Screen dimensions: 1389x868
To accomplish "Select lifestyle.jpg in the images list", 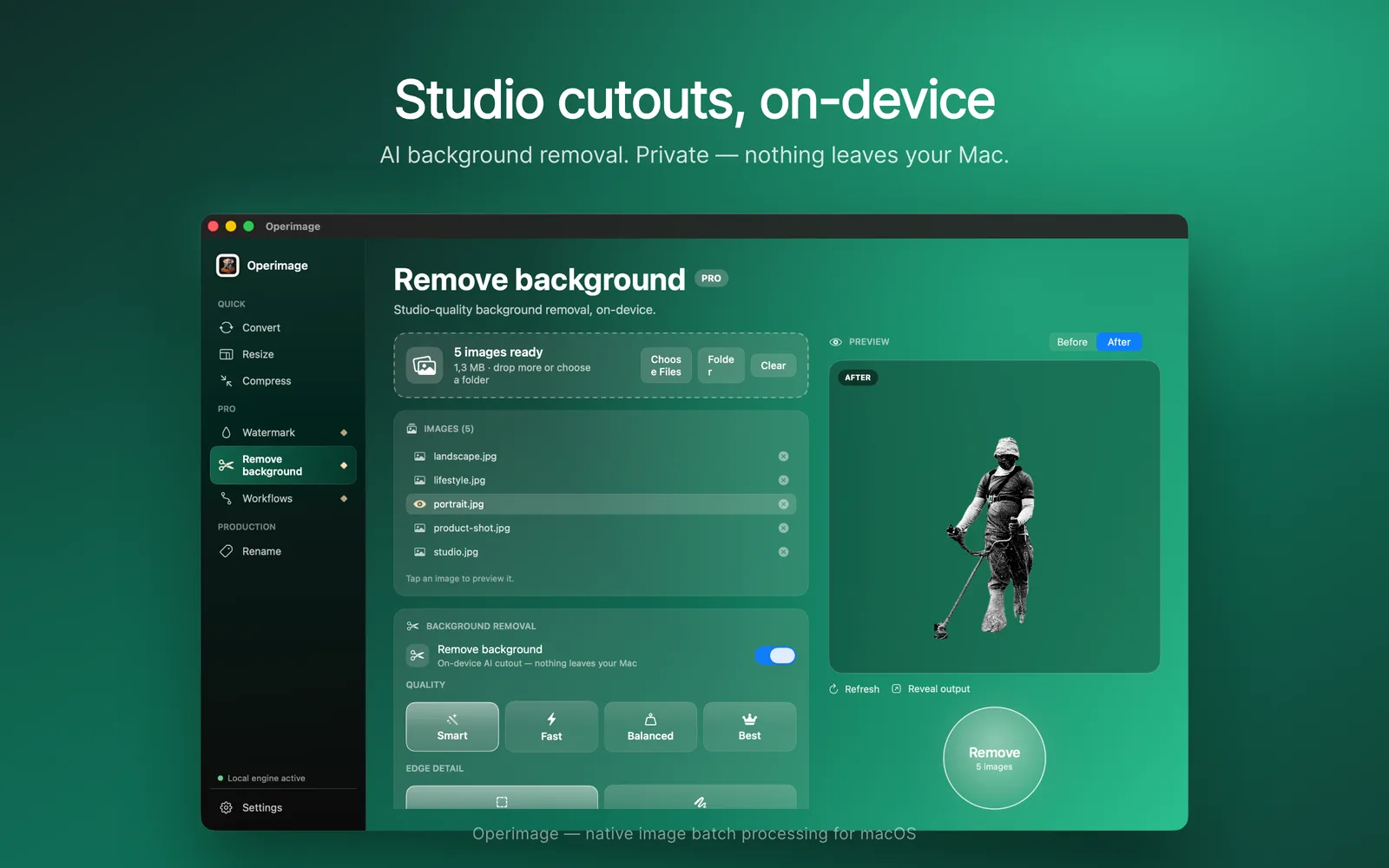I will pyautogui.click(x=601, y=480).
